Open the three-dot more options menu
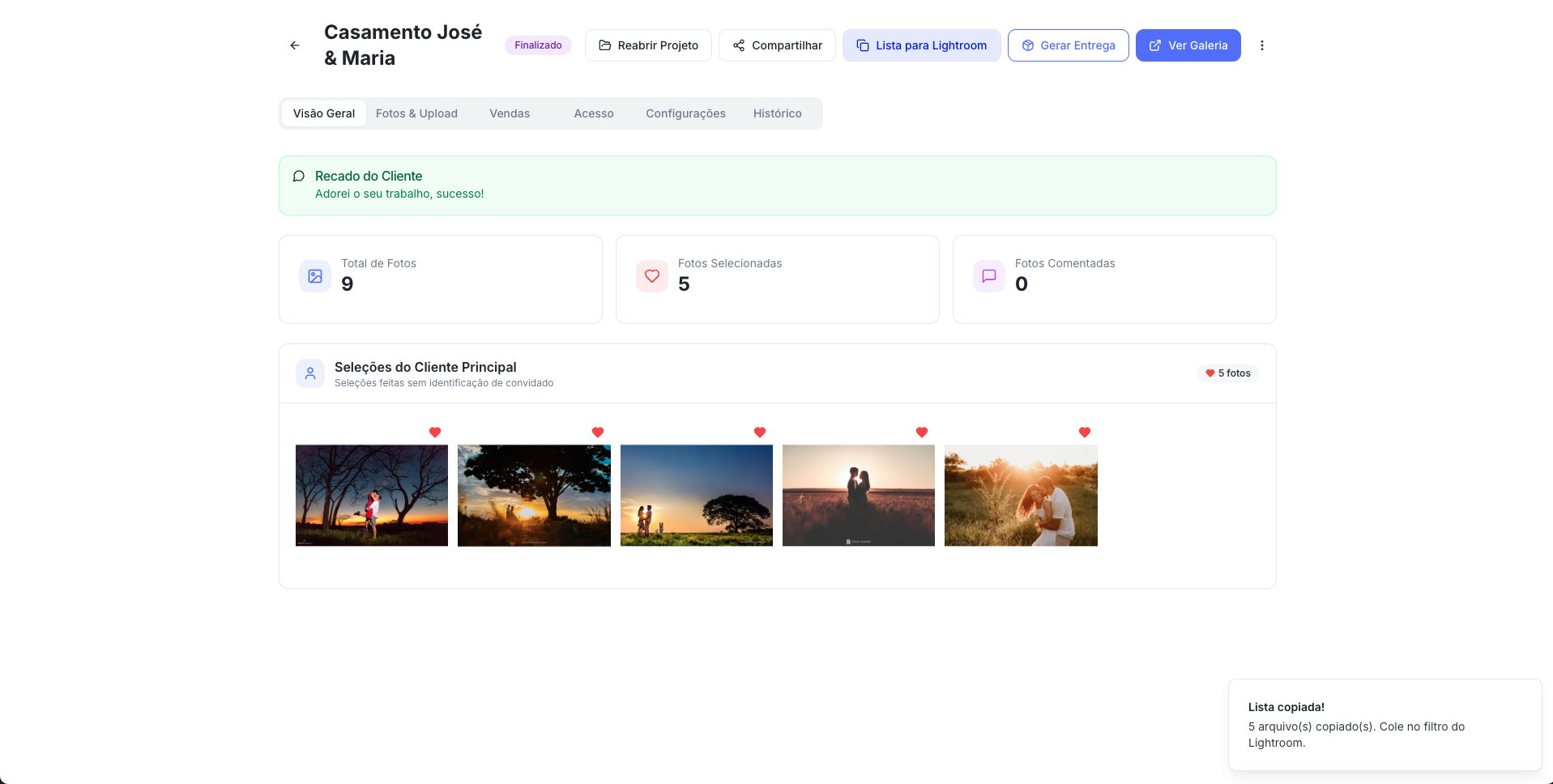Image resolution: width=1553 pixels, height=784 pixels. pos(1261,45)
